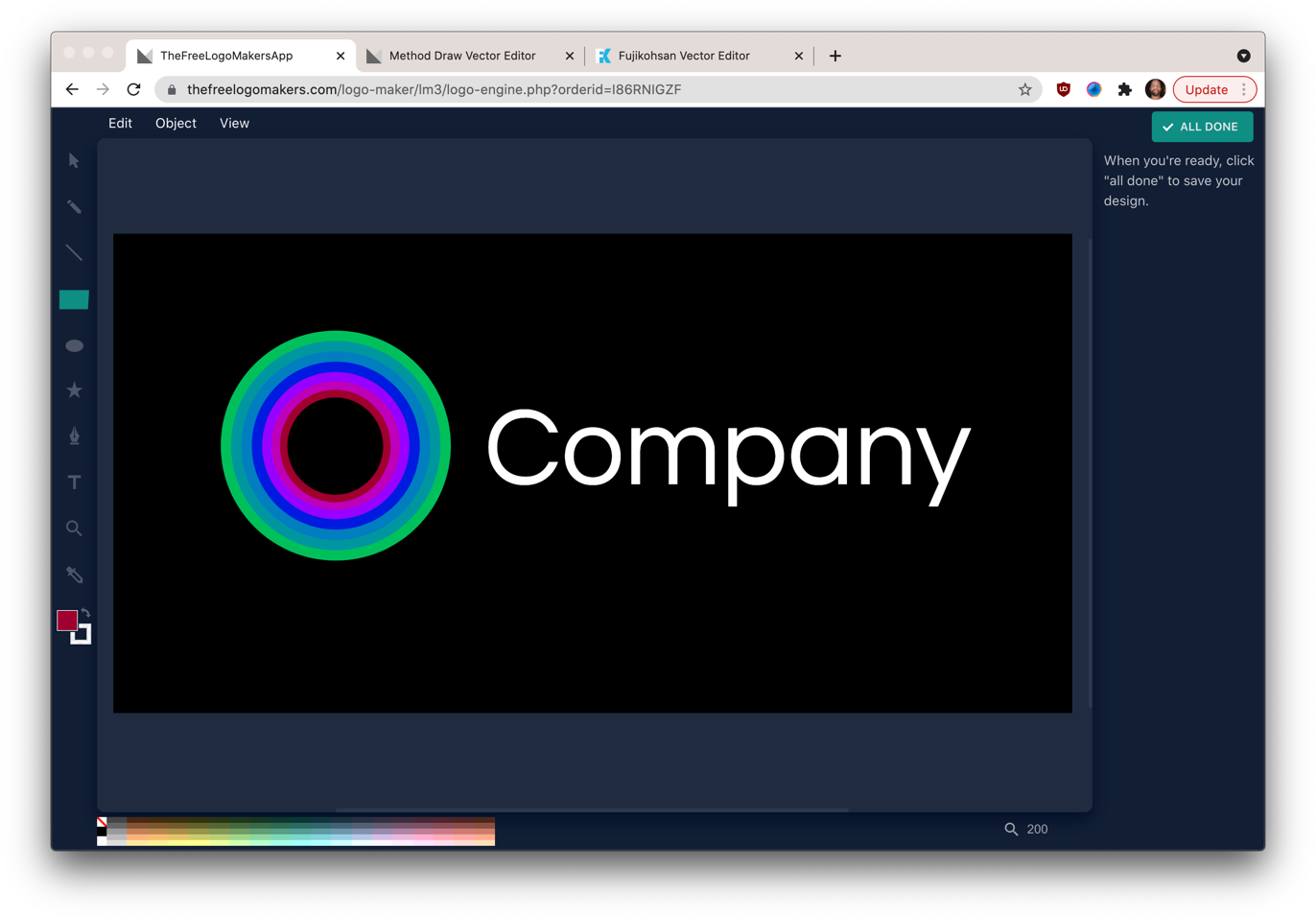Reload the current page
The height and width of the screenshot is (917, 1316).
coord(133,89)
